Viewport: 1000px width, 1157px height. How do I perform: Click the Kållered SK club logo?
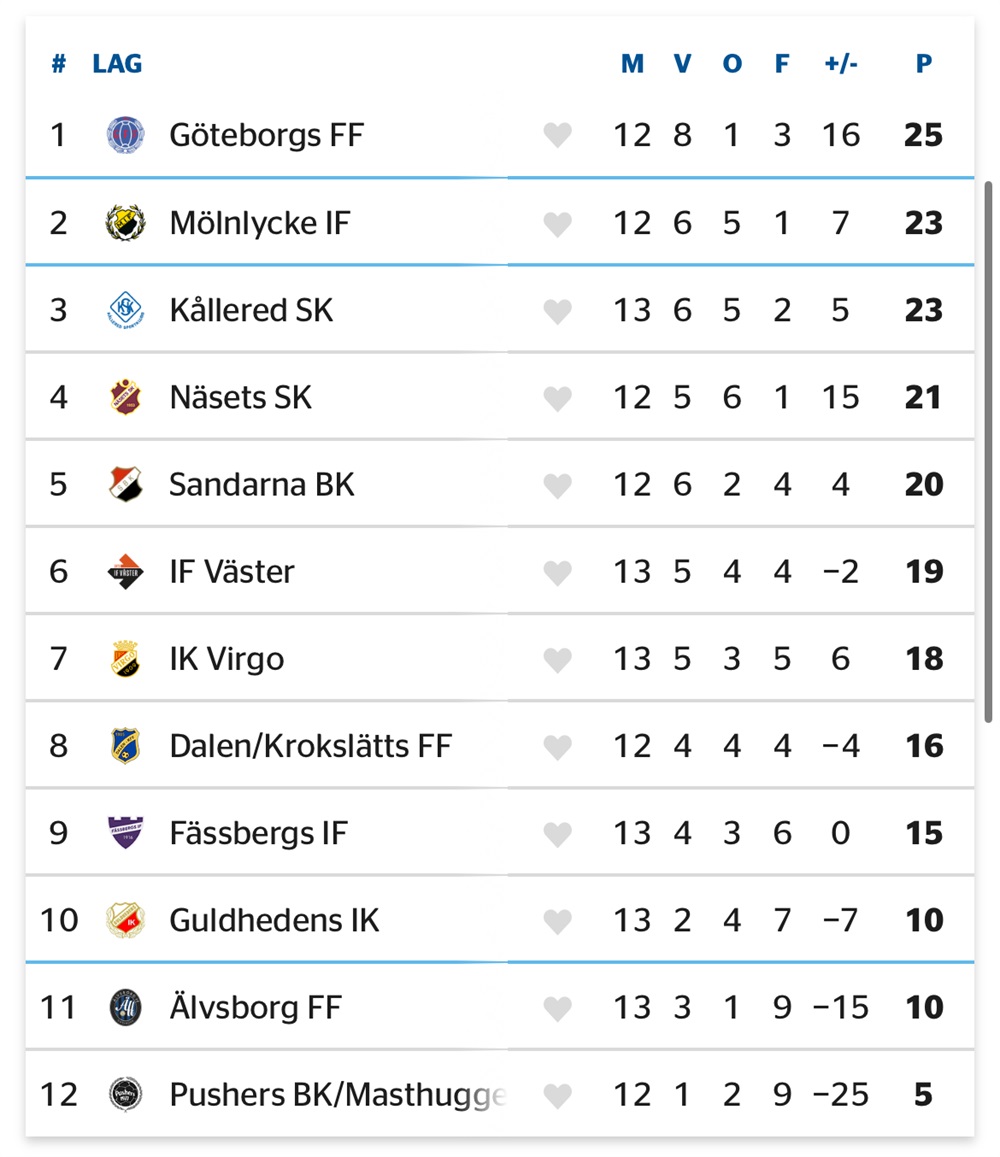[125, 310]
